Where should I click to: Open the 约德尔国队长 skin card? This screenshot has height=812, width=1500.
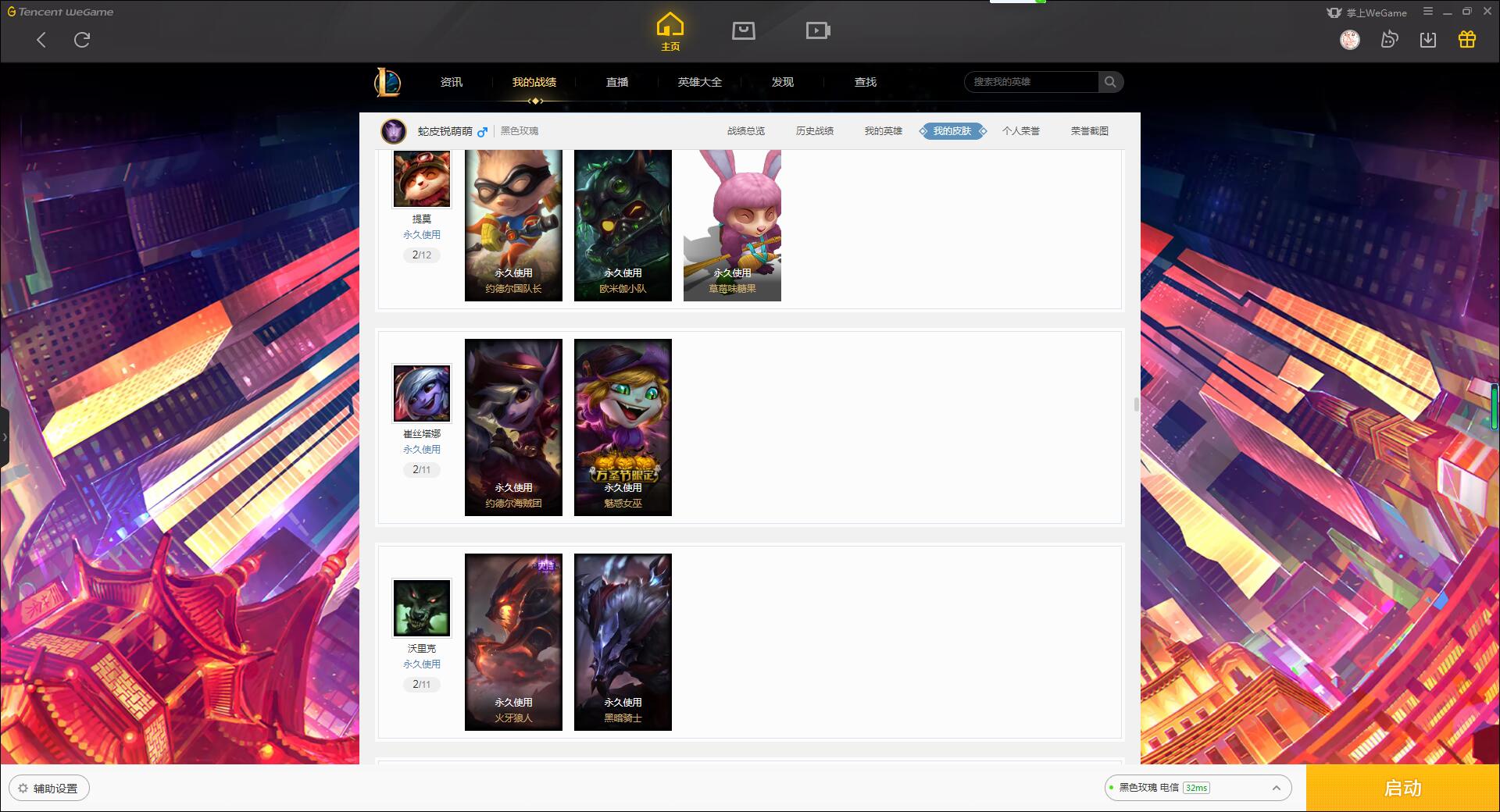(x=513, y=226)
